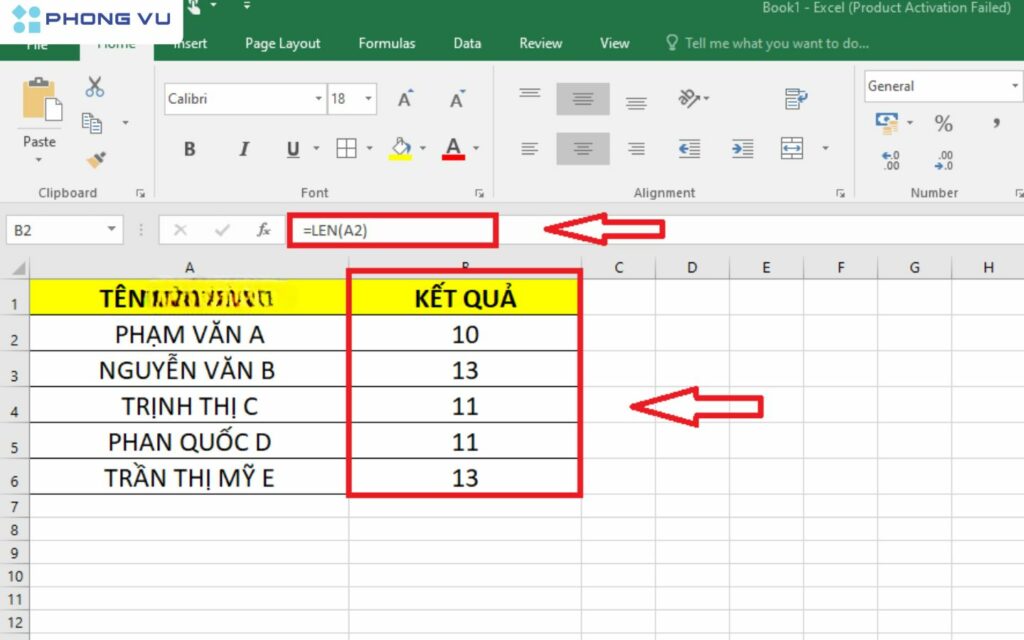Click the Wrap Text icon
The height and width of the screenshot is (640, 1024).
(796, 98)
